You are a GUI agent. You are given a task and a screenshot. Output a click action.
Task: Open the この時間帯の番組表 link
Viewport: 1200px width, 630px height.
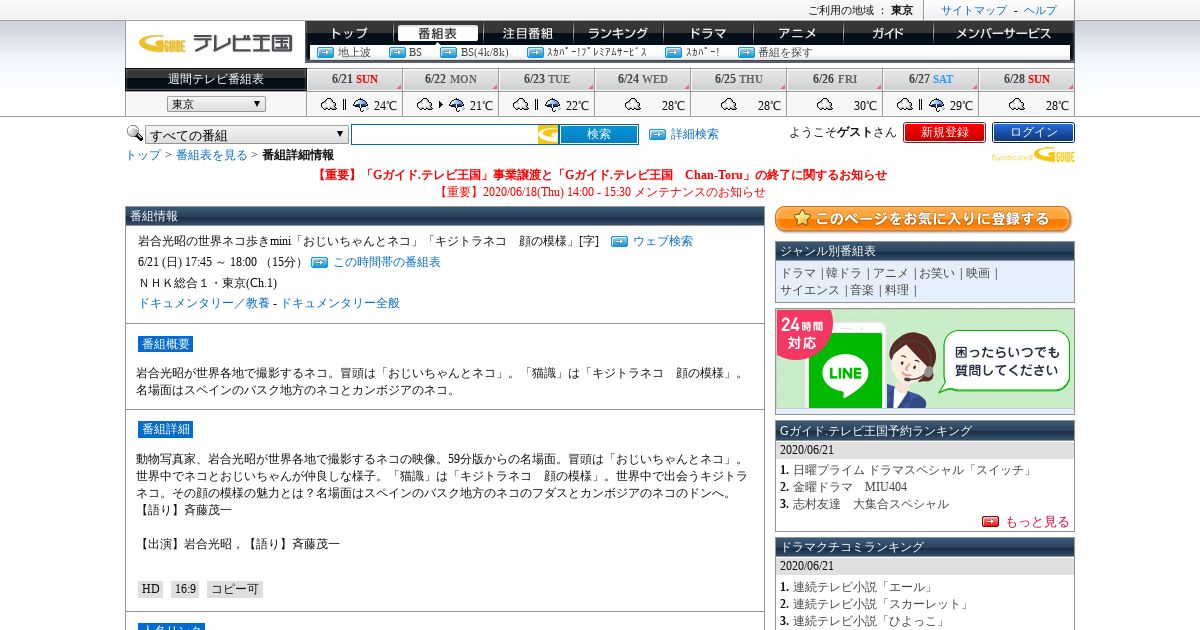coord(386,262)
